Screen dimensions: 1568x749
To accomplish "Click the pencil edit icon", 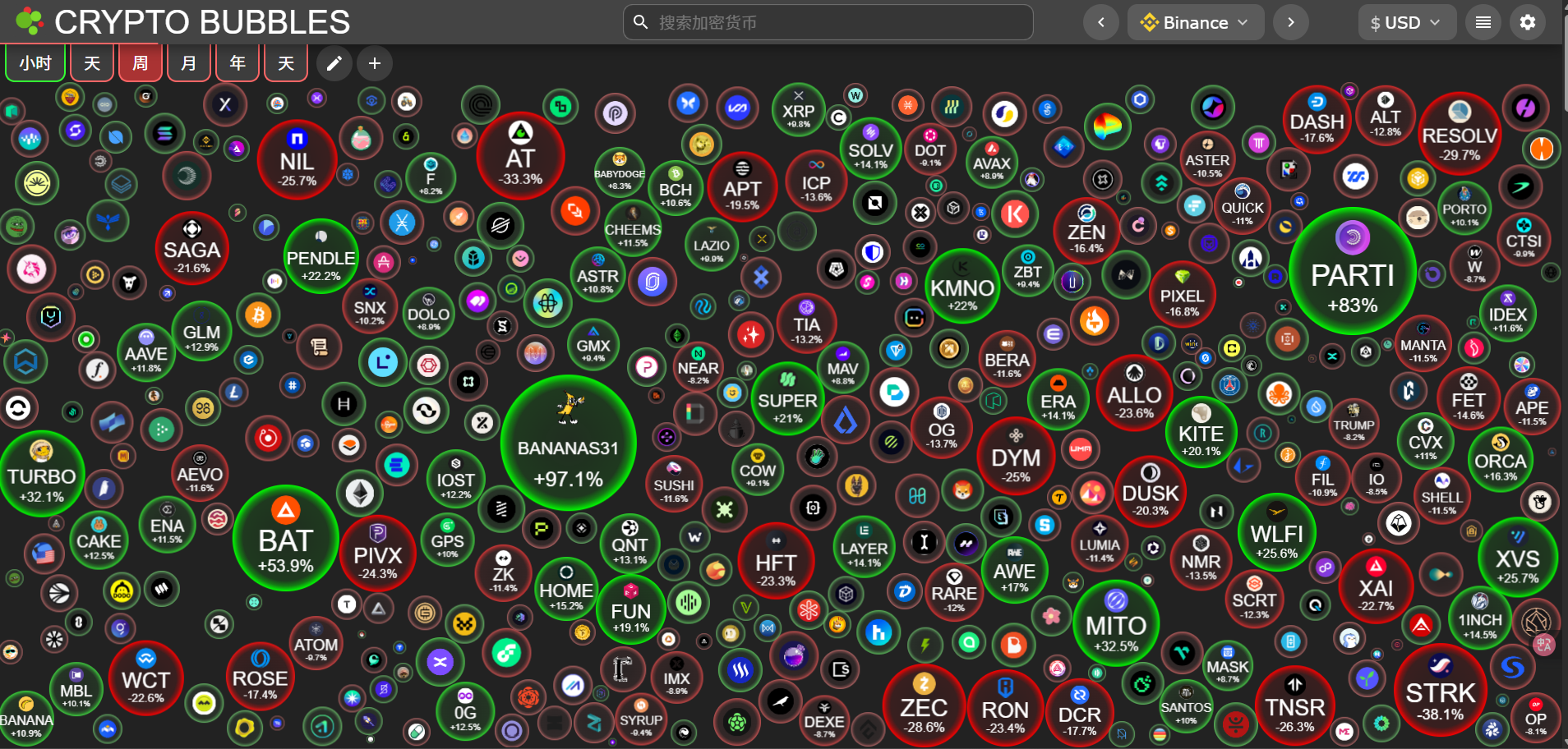I will (x=334, y=63).
